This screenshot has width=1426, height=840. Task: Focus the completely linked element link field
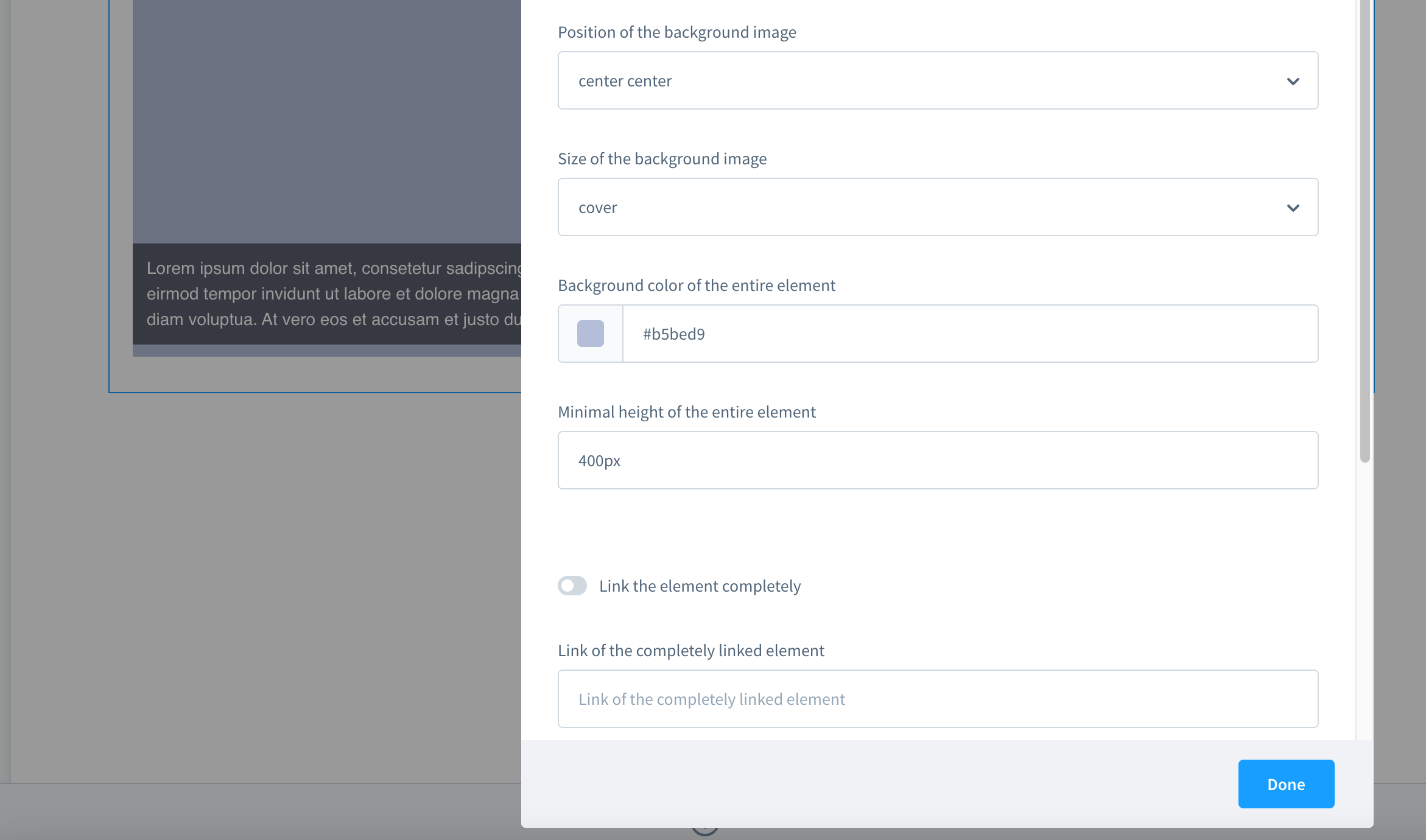click(x=938, y=699)
